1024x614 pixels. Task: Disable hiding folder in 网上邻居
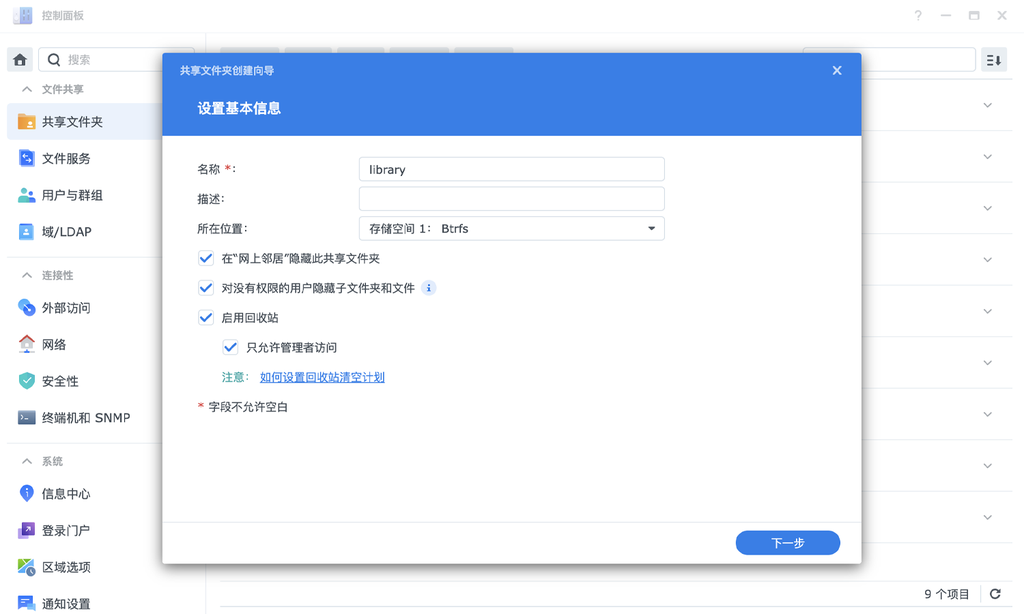click(x=205, y=257)
